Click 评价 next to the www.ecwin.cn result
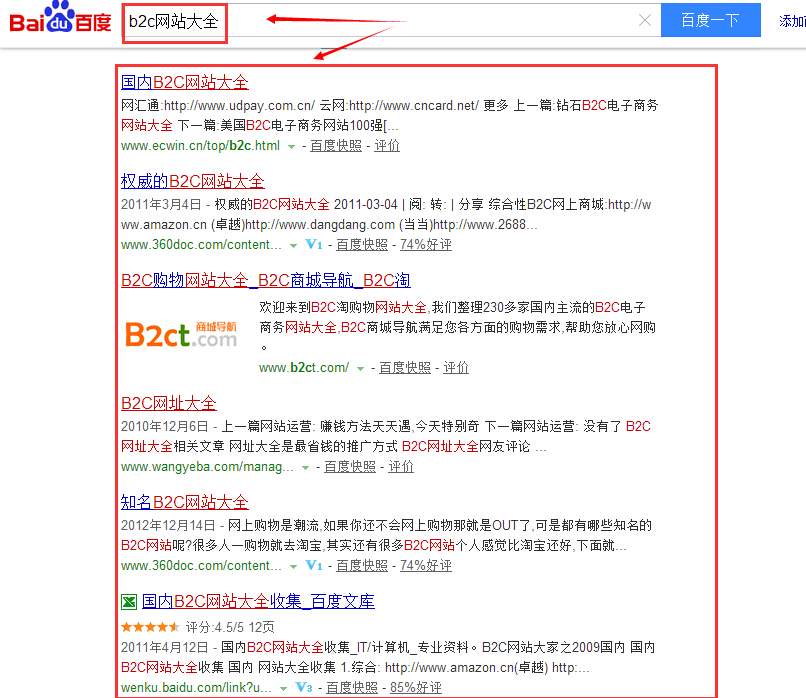The height and width of the screenshot is (698, 806). (387, 145)
